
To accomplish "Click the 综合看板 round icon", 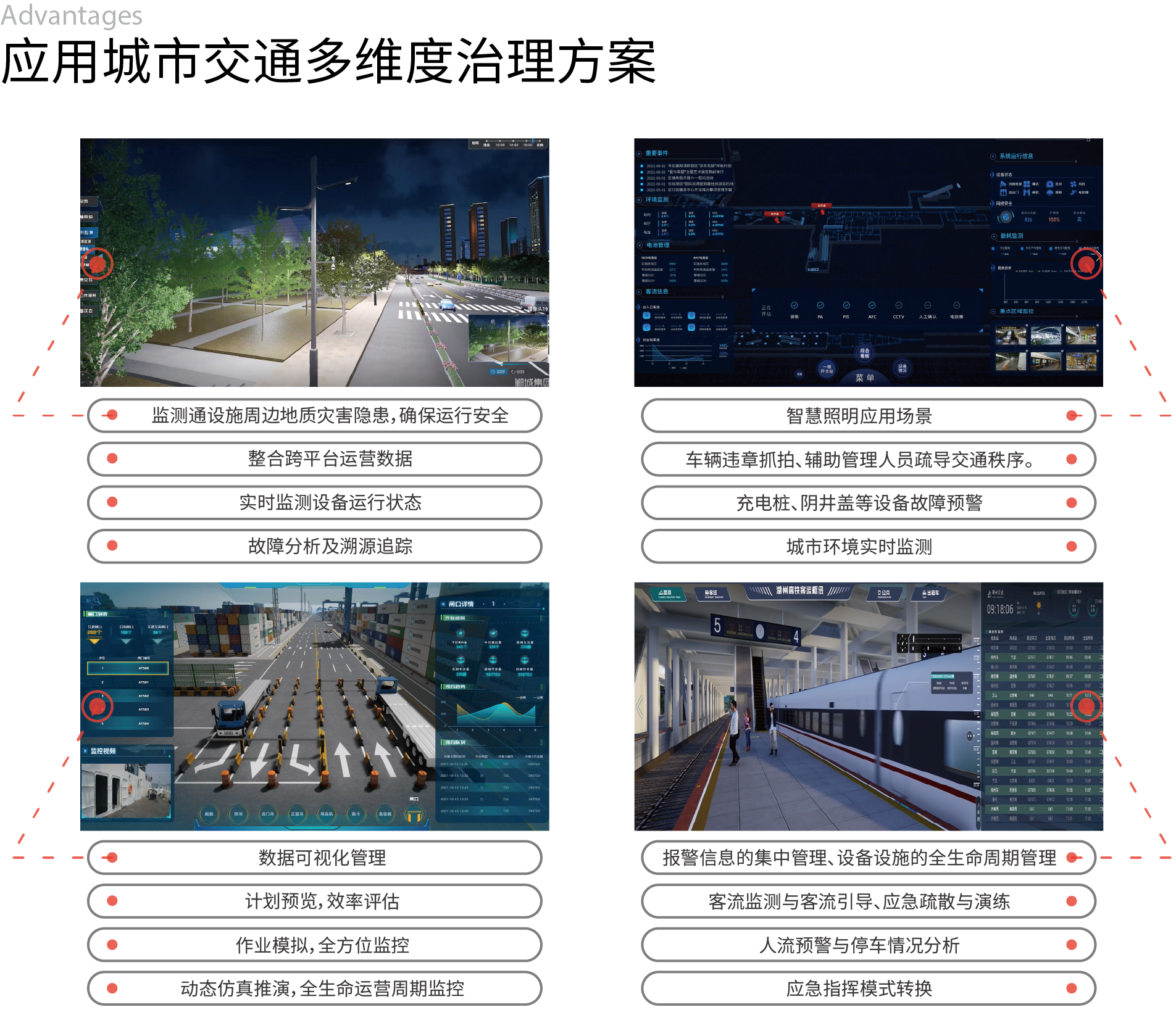I will [864, 353].
